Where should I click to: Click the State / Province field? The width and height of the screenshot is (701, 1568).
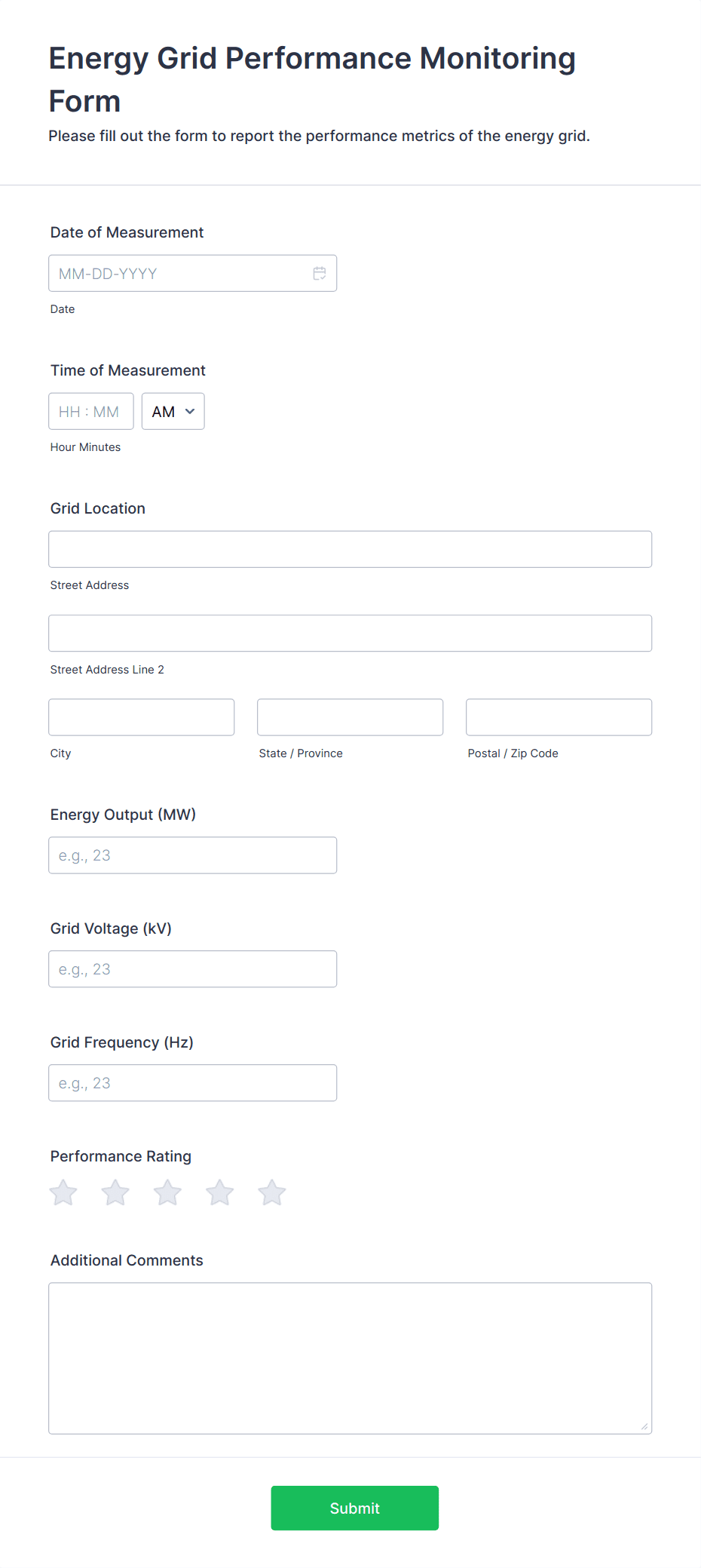click(x=350, y=717)
